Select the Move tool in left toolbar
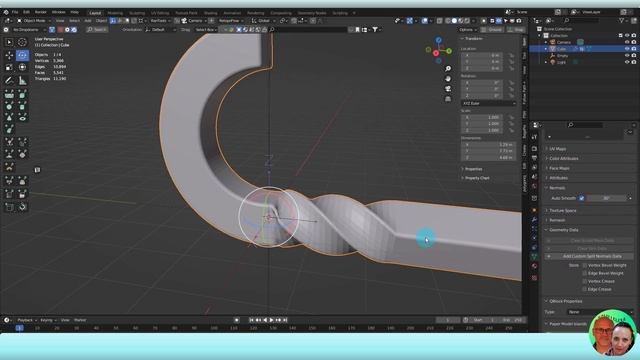 pos(9,55)
